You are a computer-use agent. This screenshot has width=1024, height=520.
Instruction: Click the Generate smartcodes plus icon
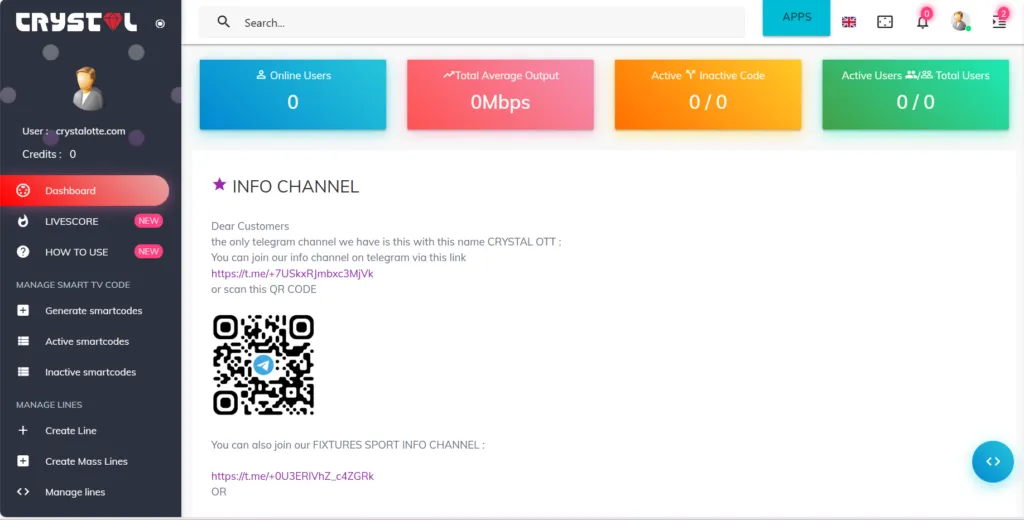tap(23, 311)
